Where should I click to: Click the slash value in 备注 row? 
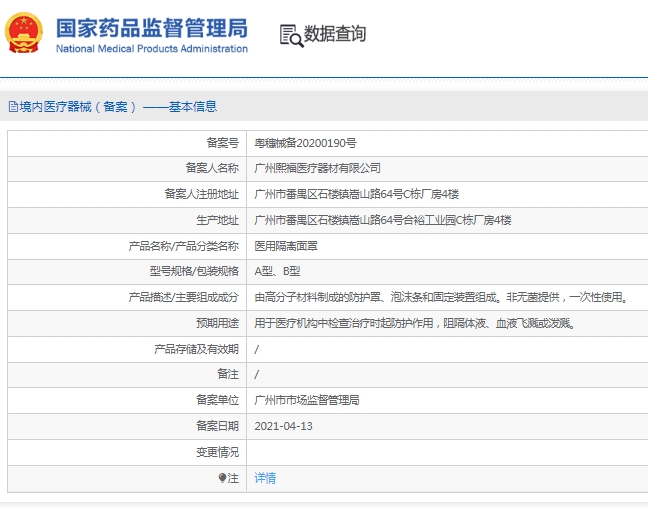point(257,374)
